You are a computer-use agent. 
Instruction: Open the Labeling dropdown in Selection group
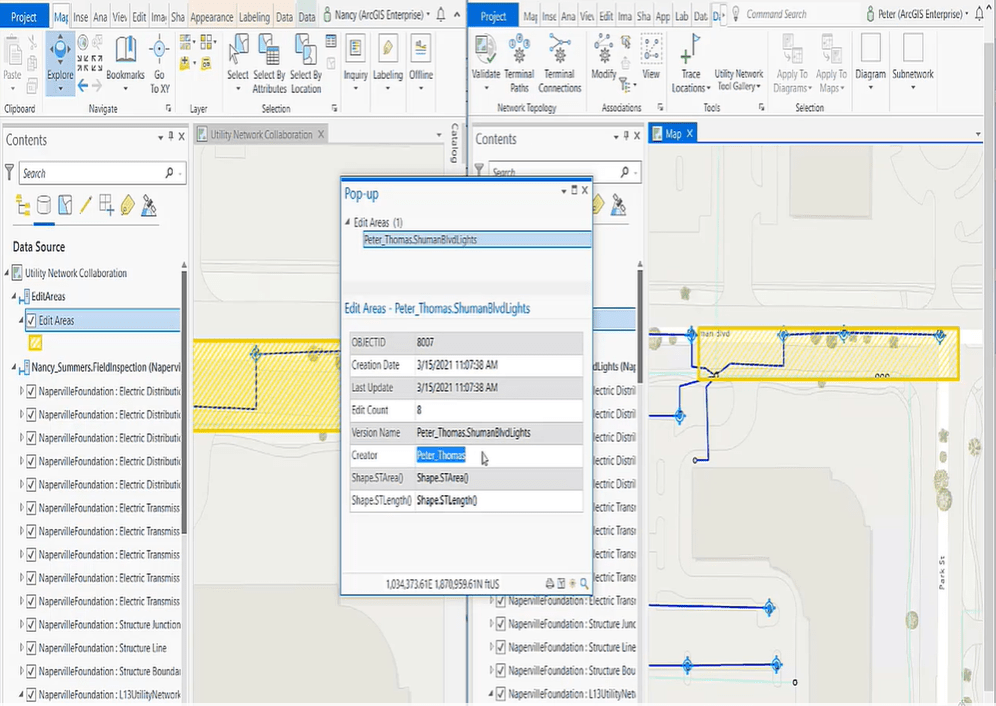point(390,60)
